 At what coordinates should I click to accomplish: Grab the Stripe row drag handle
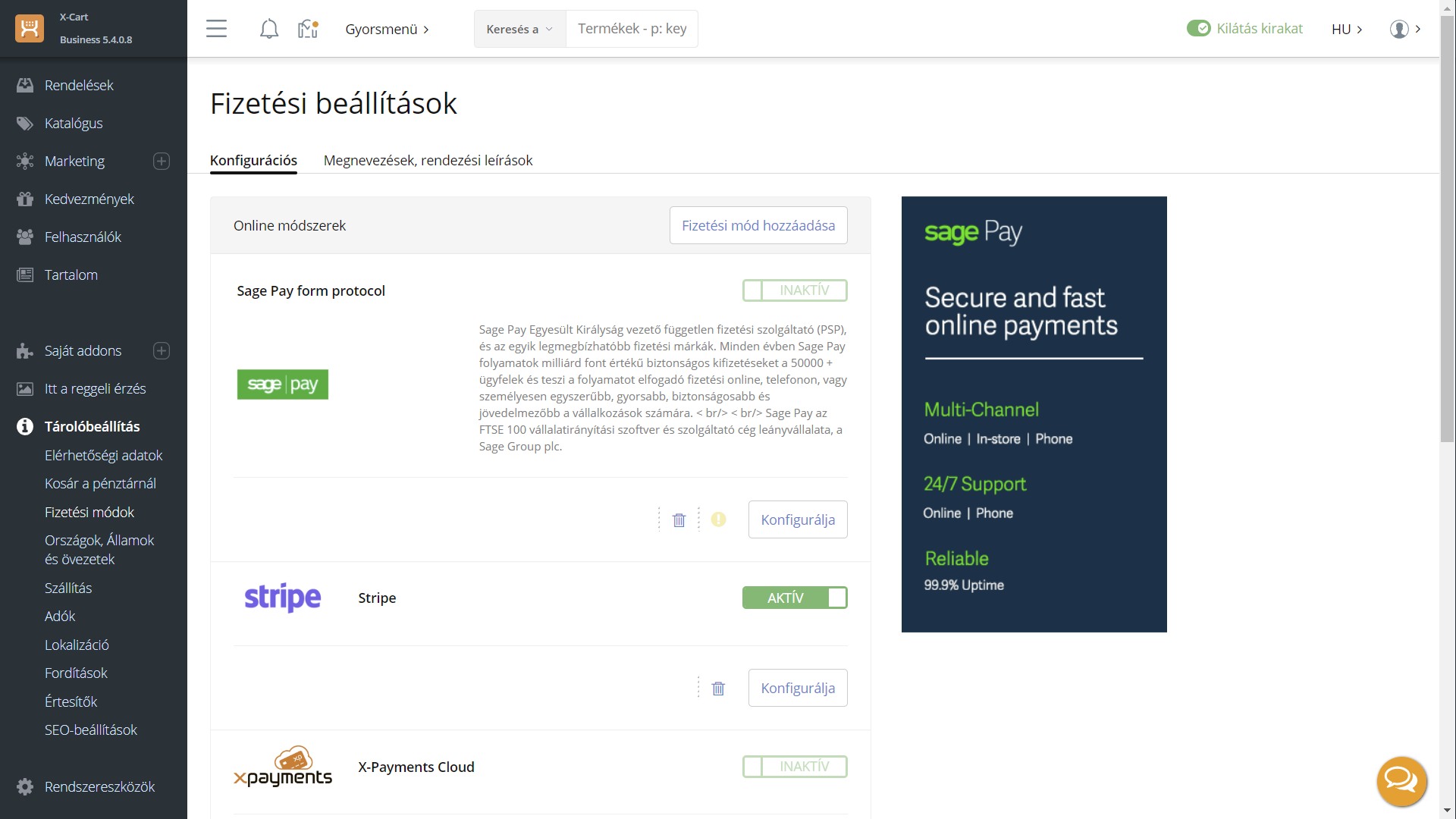coord(698,688)
